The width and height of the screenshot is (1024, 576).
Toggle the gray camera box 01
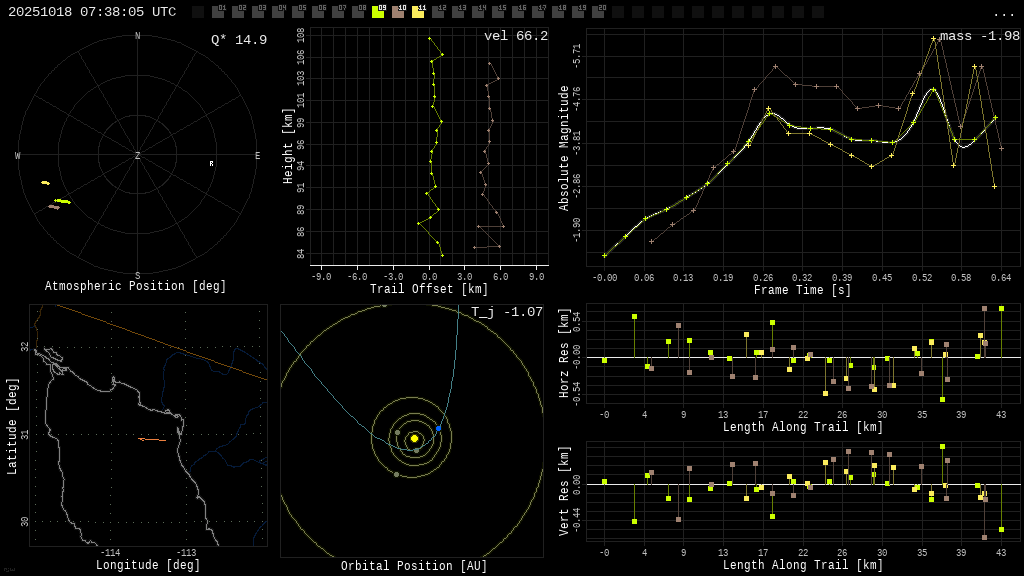218,12
